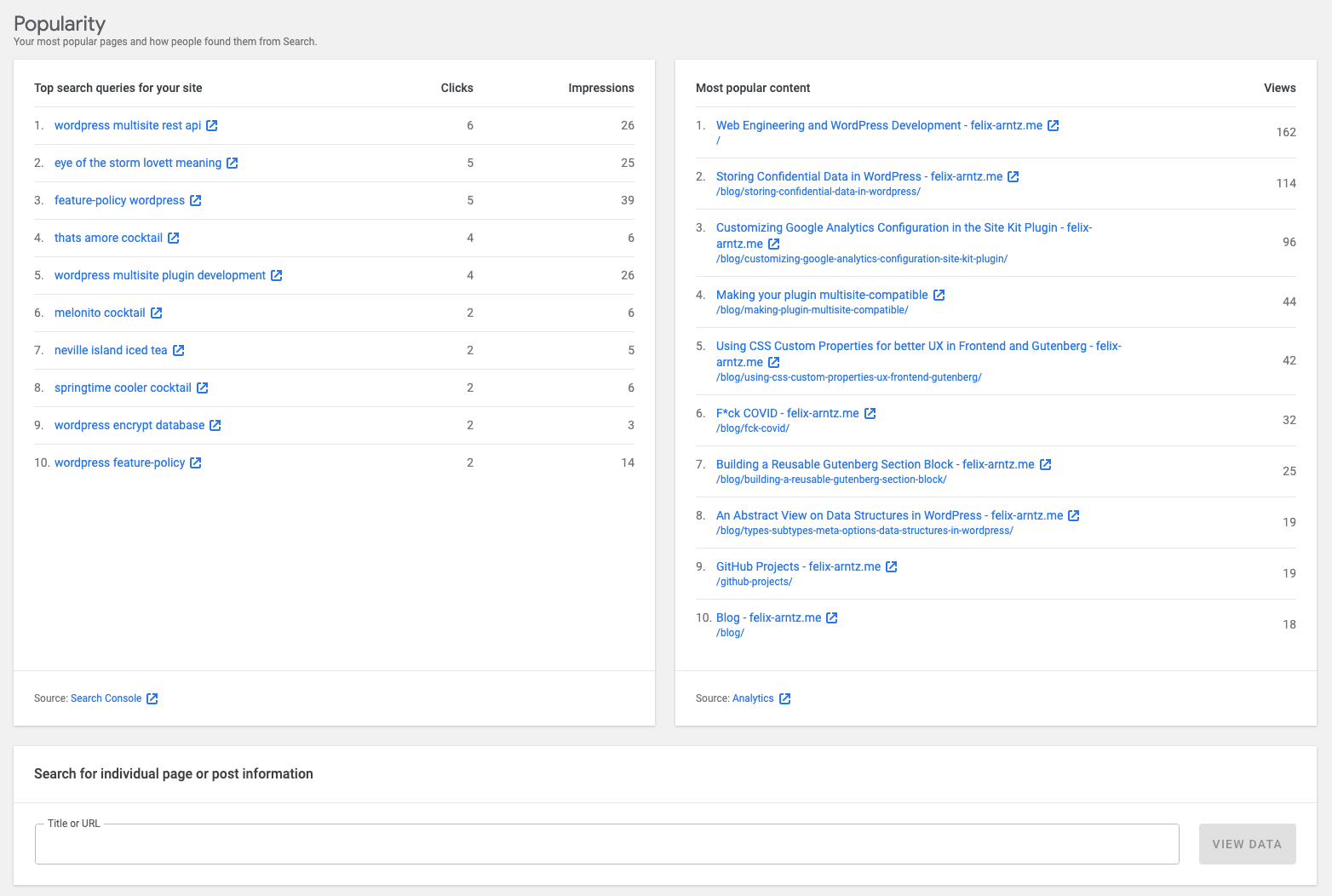This screenshot has height=896, width=1332.
Task: Open external link icon beside "wordpress encrypt database"
Action: (215, 425)
